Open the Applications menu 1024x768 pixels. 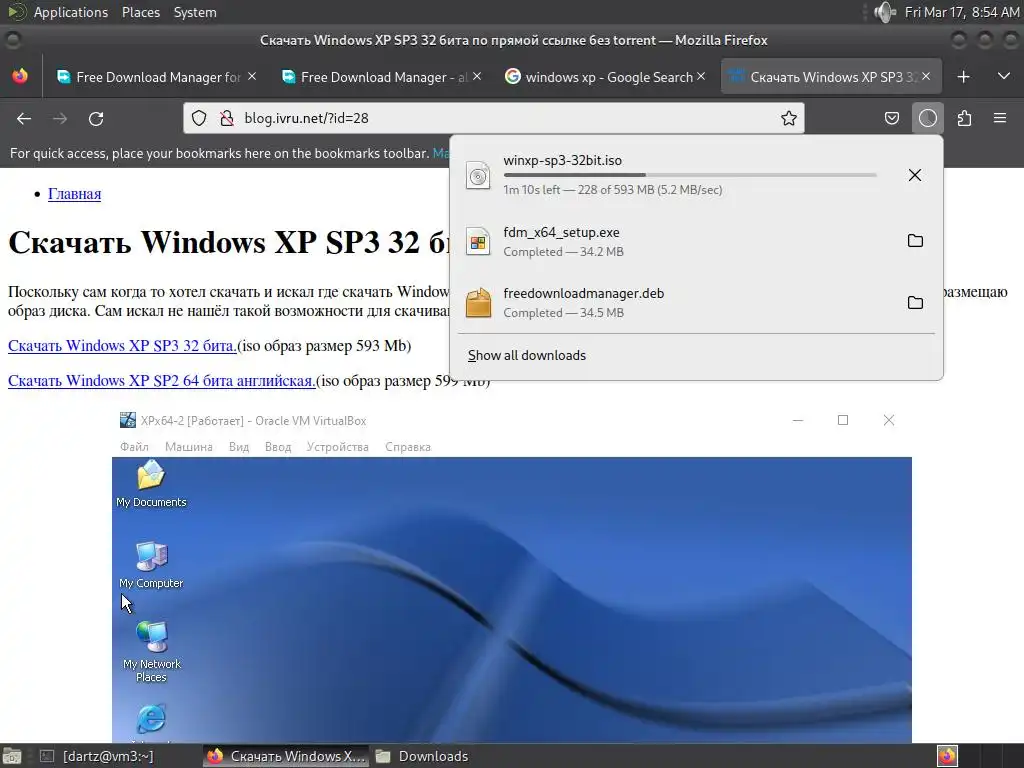pyautogui.click(x=71, y=12)
